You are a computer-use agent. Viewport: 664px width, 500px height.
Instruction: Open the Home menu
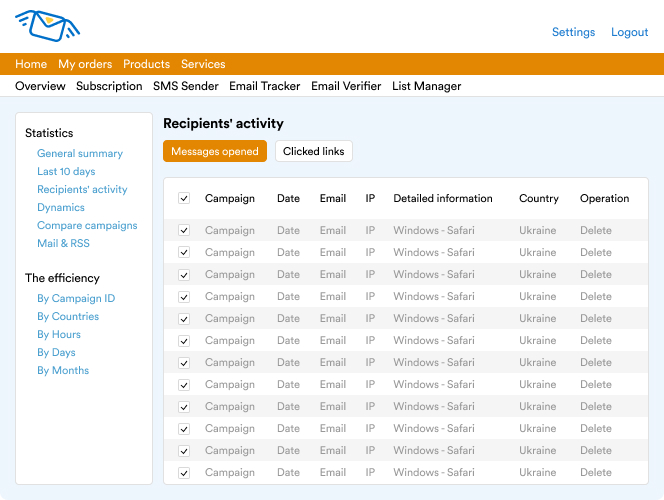[x=31, y=64]
